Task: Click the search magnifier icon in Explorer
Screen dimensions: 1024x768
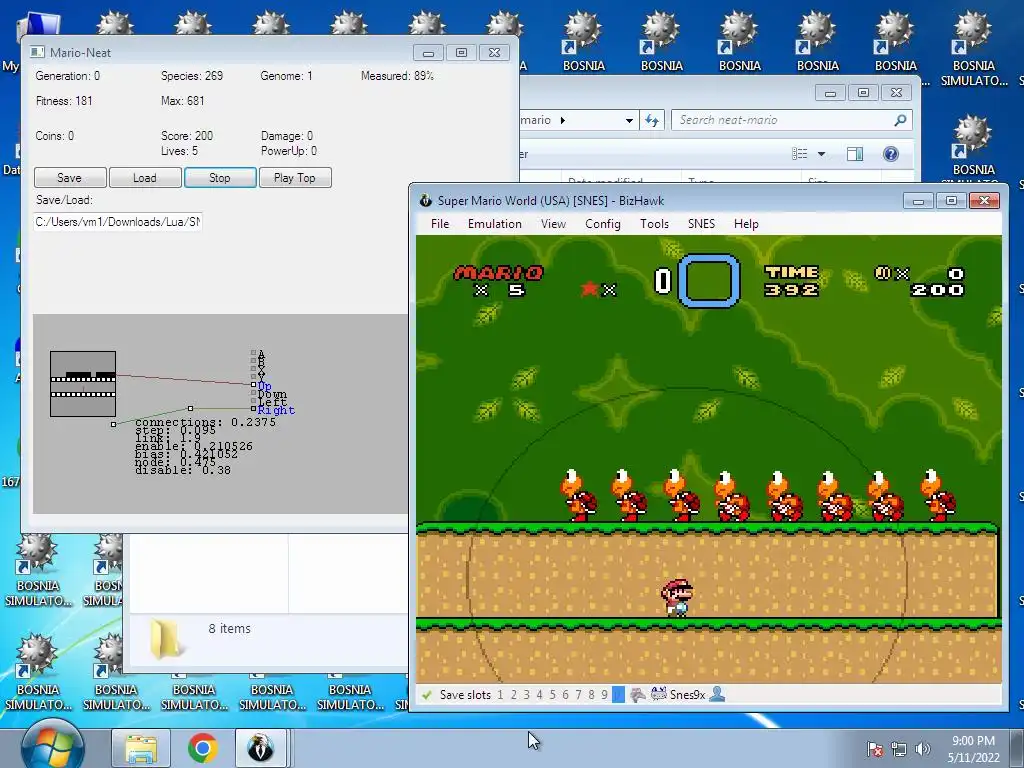Action: [901, 120]
